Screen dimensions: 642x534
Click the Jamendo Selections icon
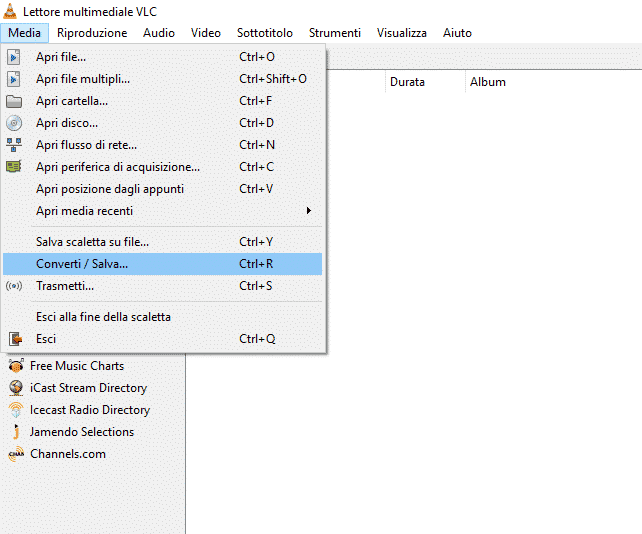(x=16, y=432)
